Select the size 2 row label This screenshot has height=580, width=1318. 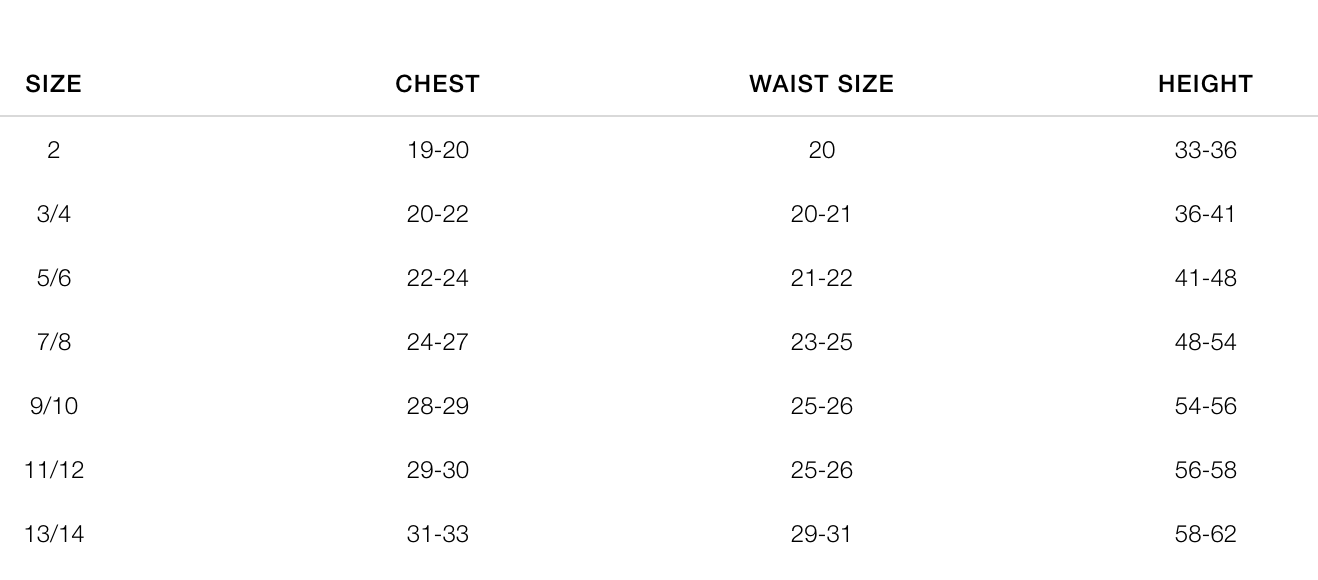(53, 150)
